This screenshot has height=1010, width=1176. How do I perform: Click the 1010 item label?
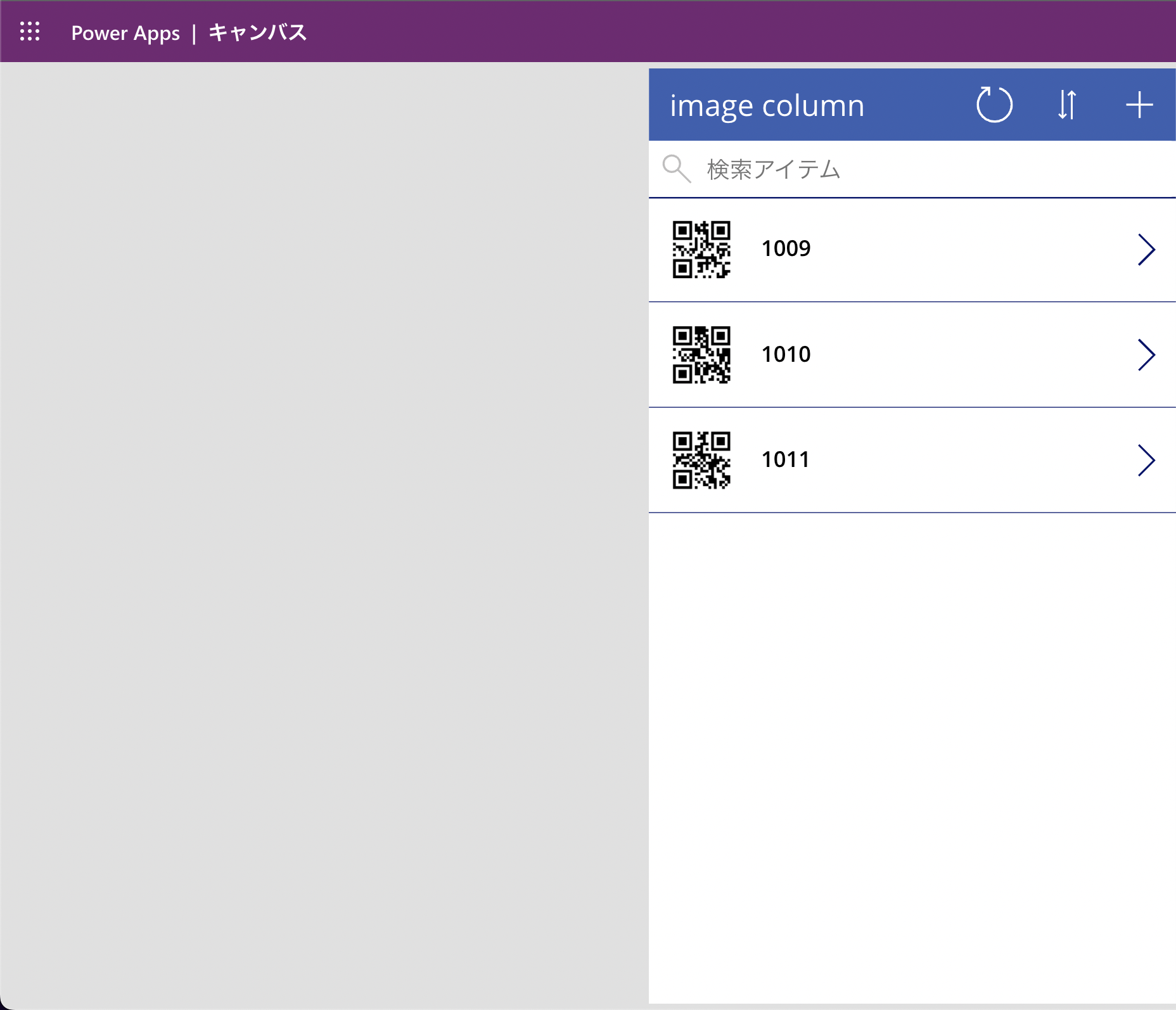(x=786, y=354)
